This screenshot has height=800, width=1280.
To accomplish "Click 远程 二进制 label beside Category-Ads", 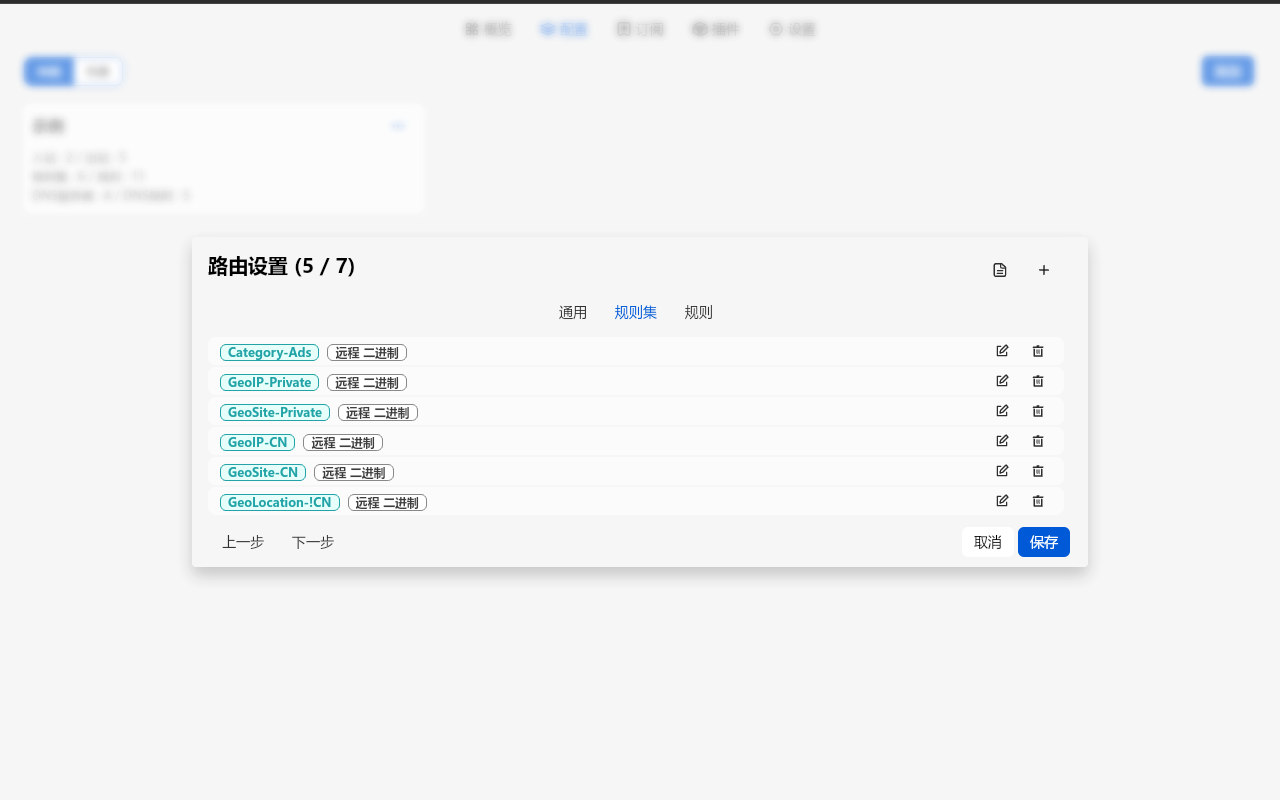I will coord(367,353).
